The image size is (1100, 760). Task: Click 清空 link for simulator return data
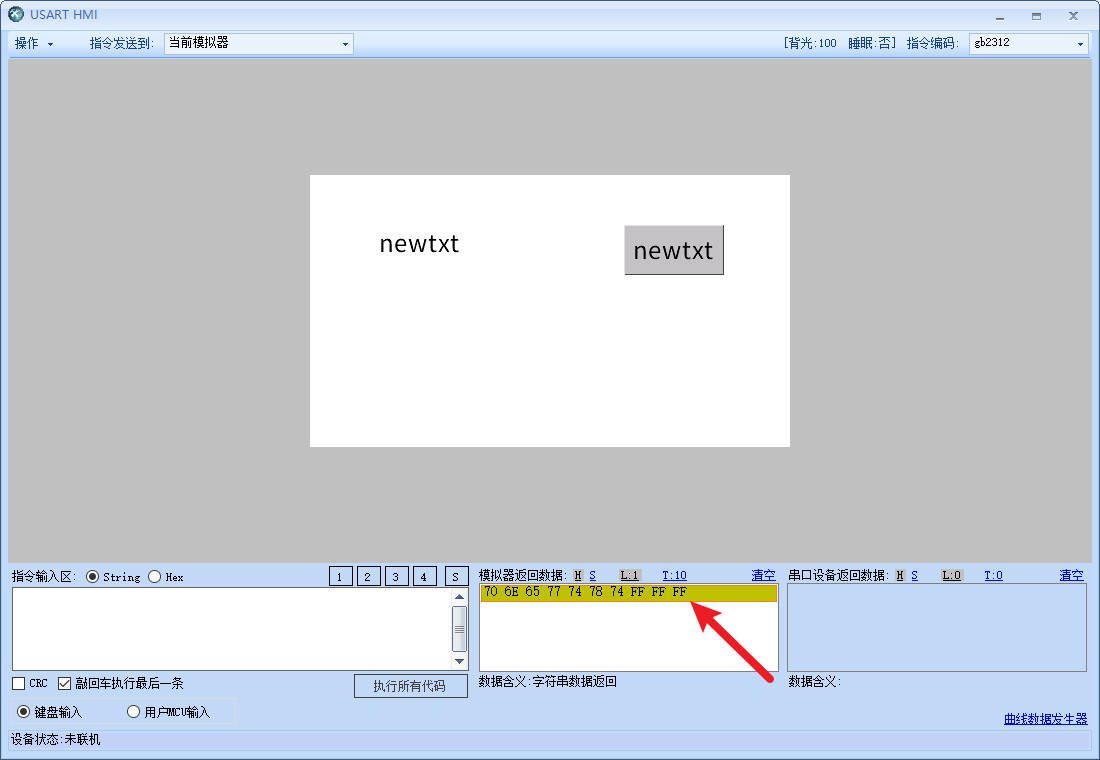point(763,575)
